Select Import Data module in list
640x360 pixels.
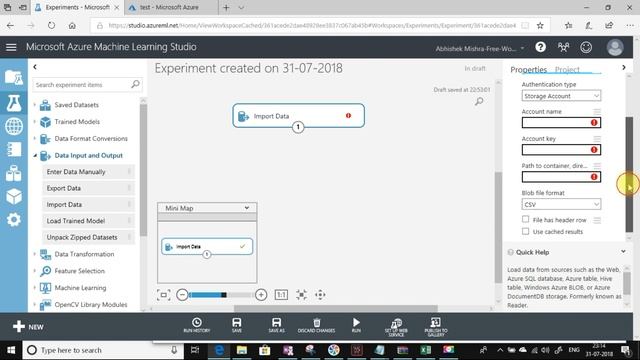[88, 204]
